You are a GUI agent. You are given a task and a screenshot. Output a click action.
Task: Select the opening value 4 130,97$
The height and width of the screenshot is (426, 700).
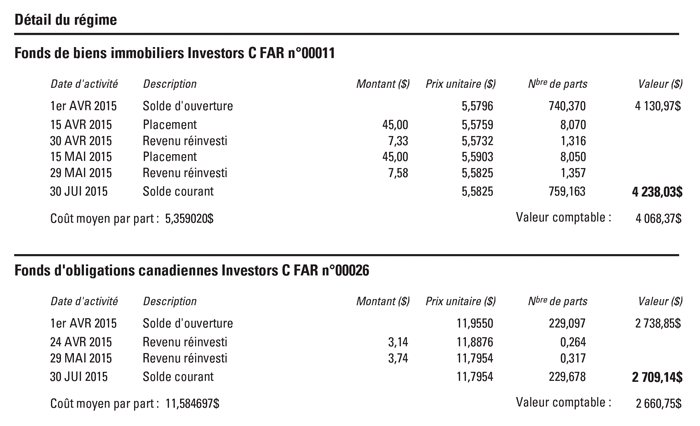(x=658, y=106)
